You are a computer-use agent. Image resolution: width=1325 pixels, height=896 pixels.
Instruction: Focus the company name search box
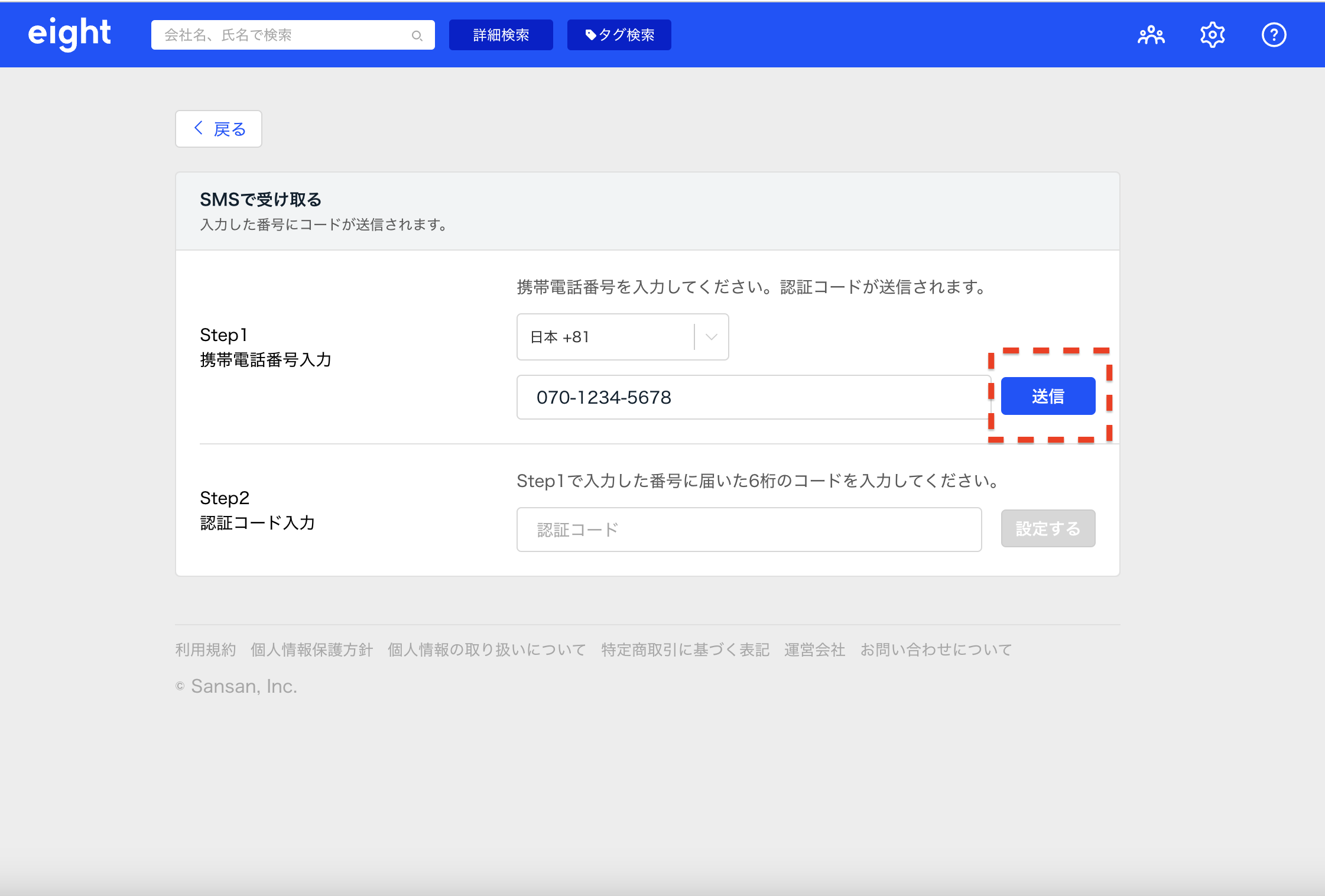tap(284, 35)
